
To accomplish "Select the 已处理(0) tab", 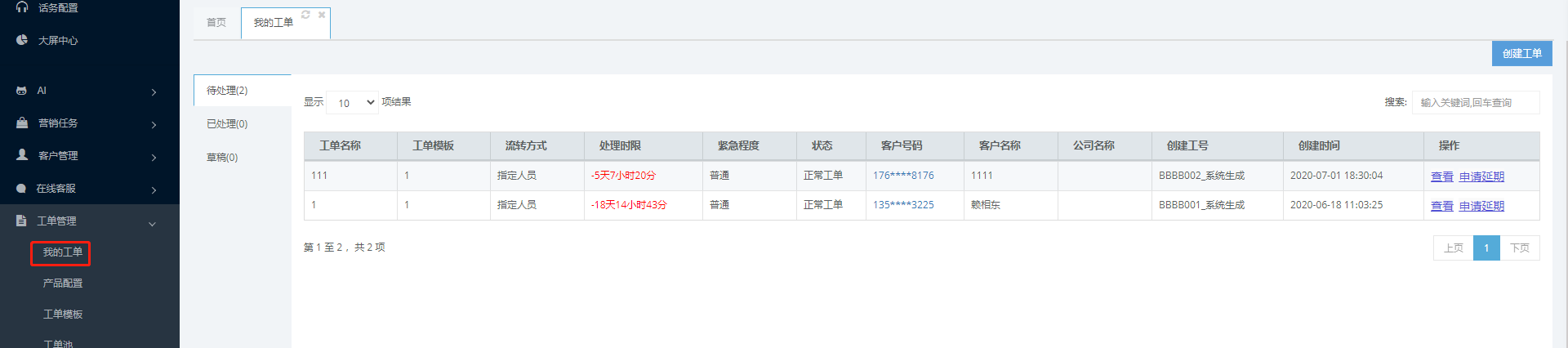I will [227, 124].
